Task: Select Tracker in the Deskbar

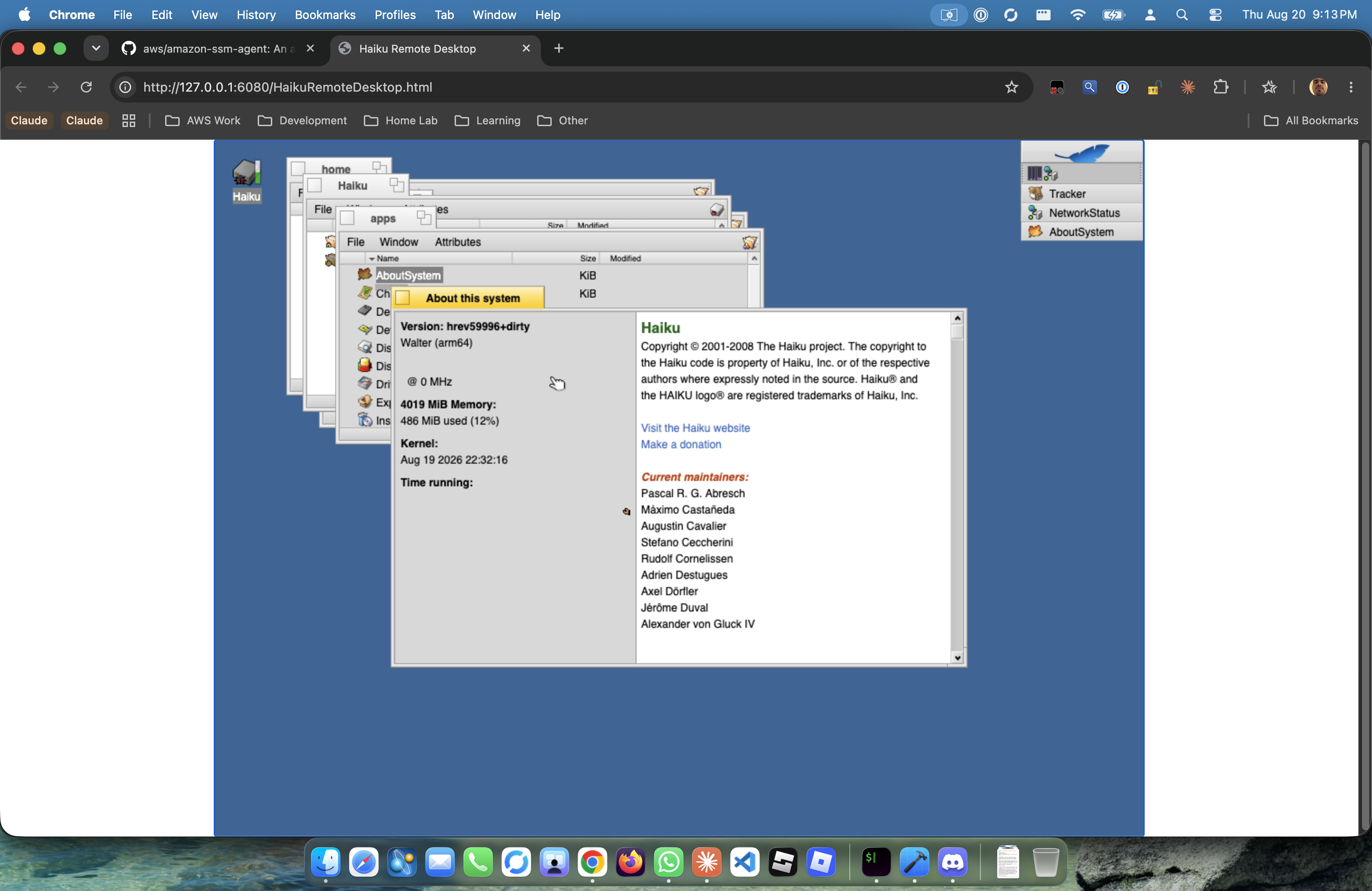Action: click(x=1082, y=194)
